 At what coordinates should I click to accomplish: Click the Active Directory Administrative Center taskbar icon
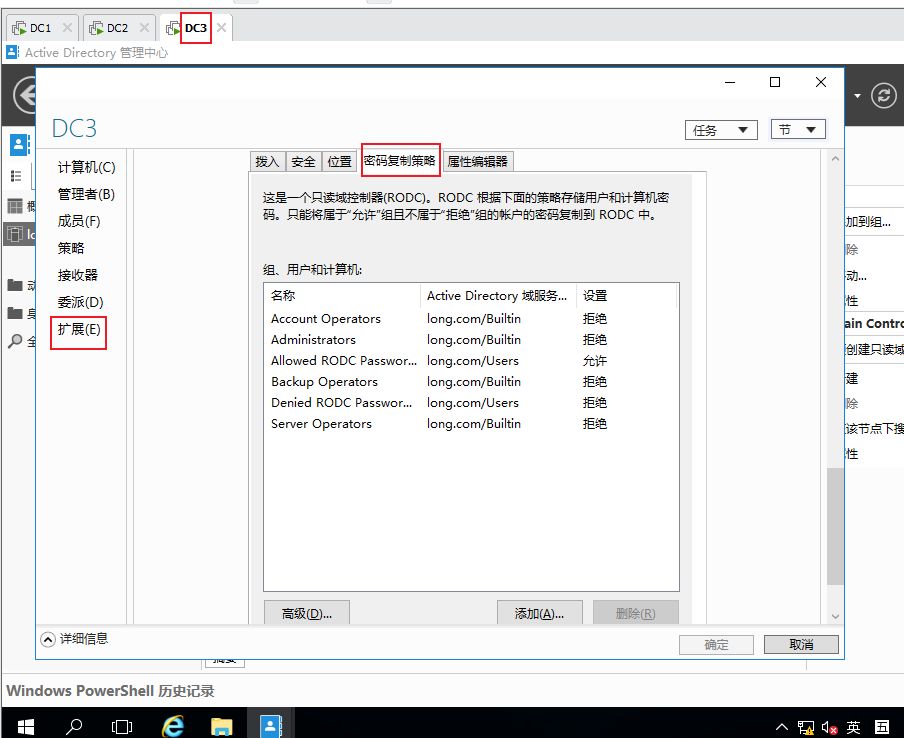click(270, 725)
